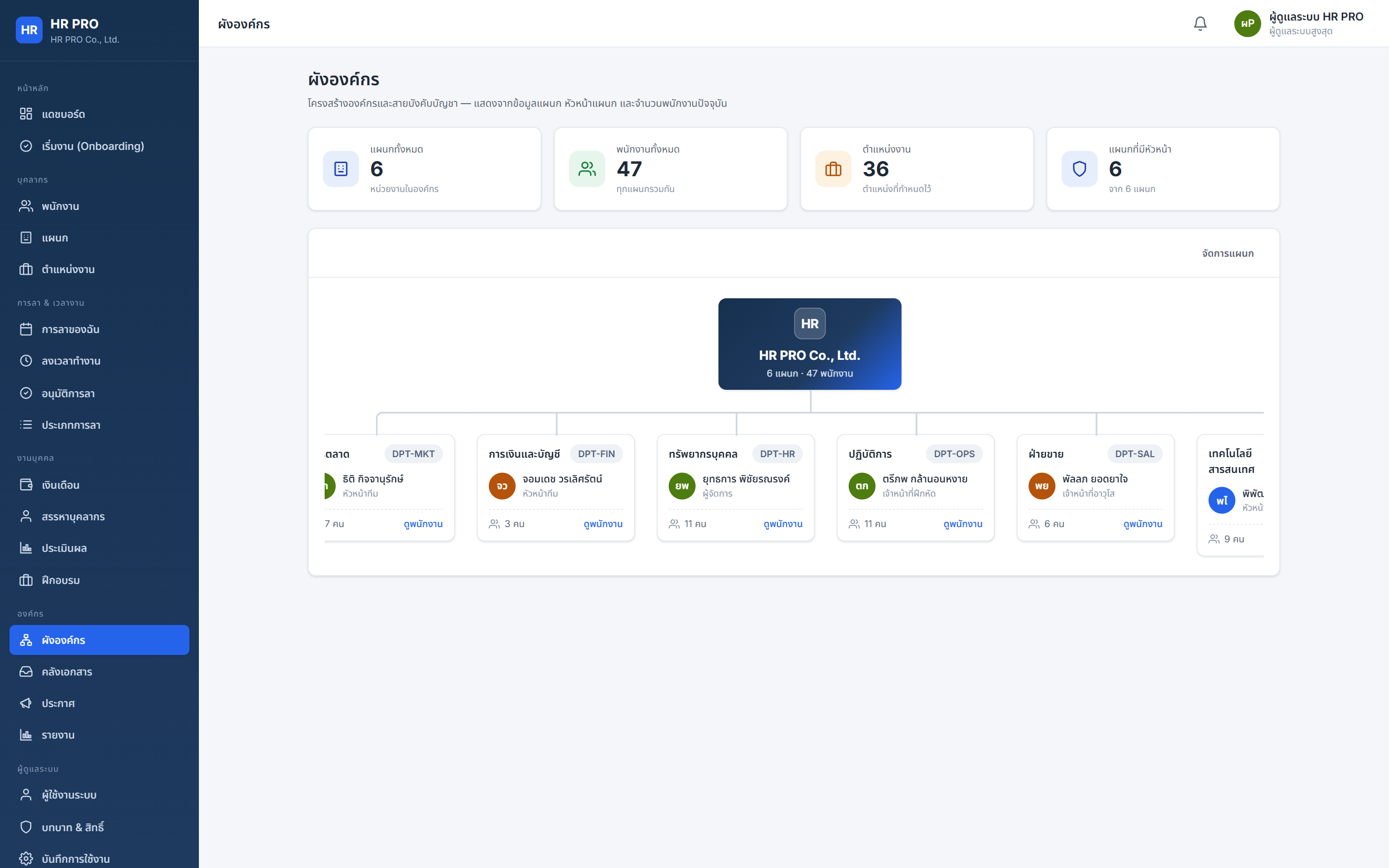1389x868 pixels.
Task: Click the inbox icon beside คลังเอกสาร
Action: pos(26,672)
